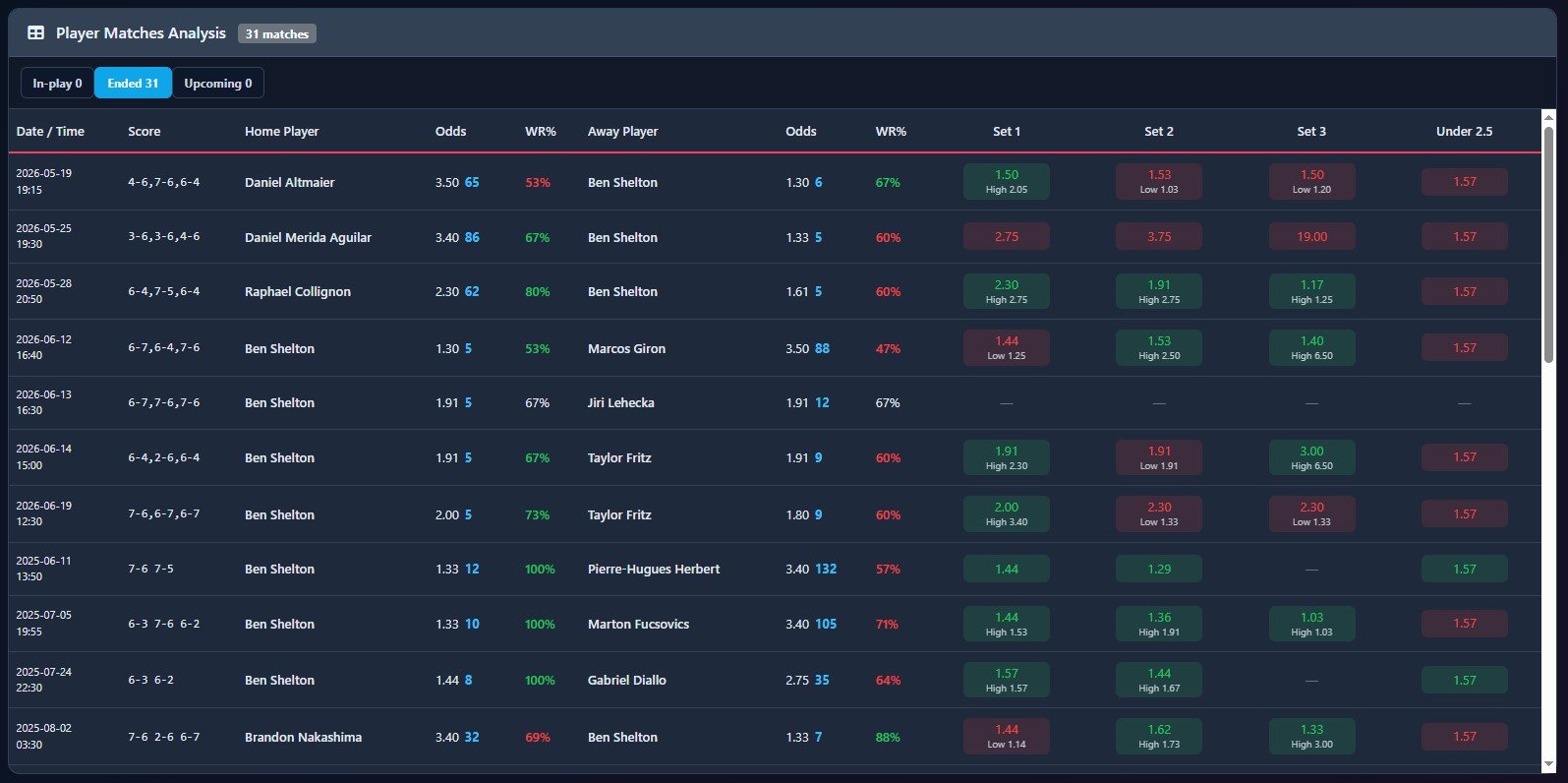Click 73% home win rate value
The width and height of the screenshot is (1568, 783).
538,515
